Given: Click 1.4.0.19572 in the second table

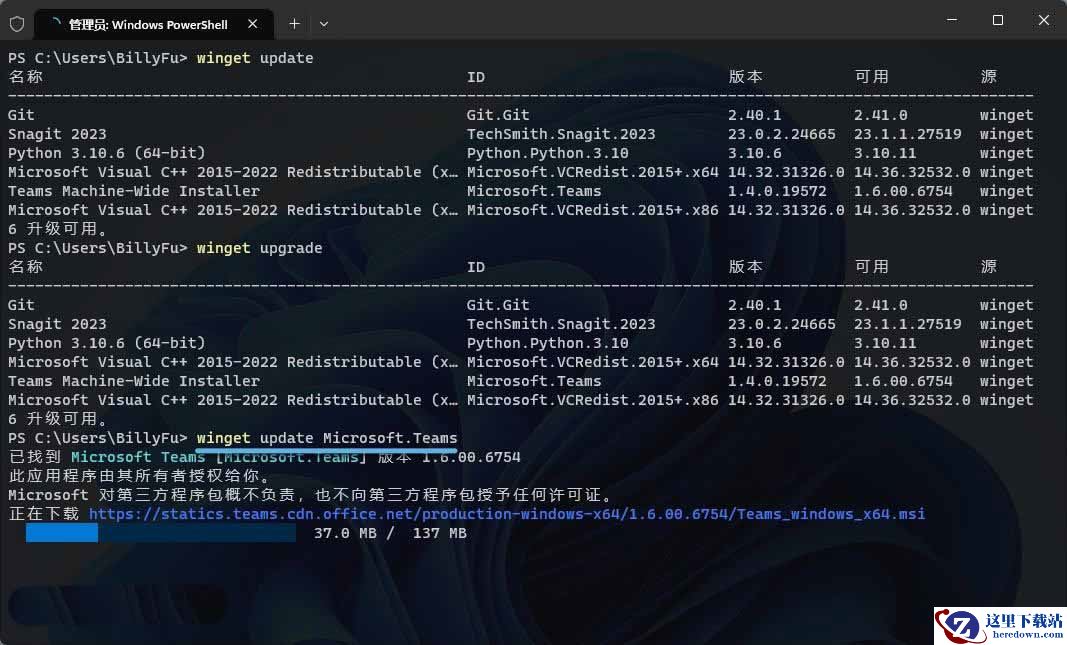Looking at the screenshot, I should coord(776,381).
